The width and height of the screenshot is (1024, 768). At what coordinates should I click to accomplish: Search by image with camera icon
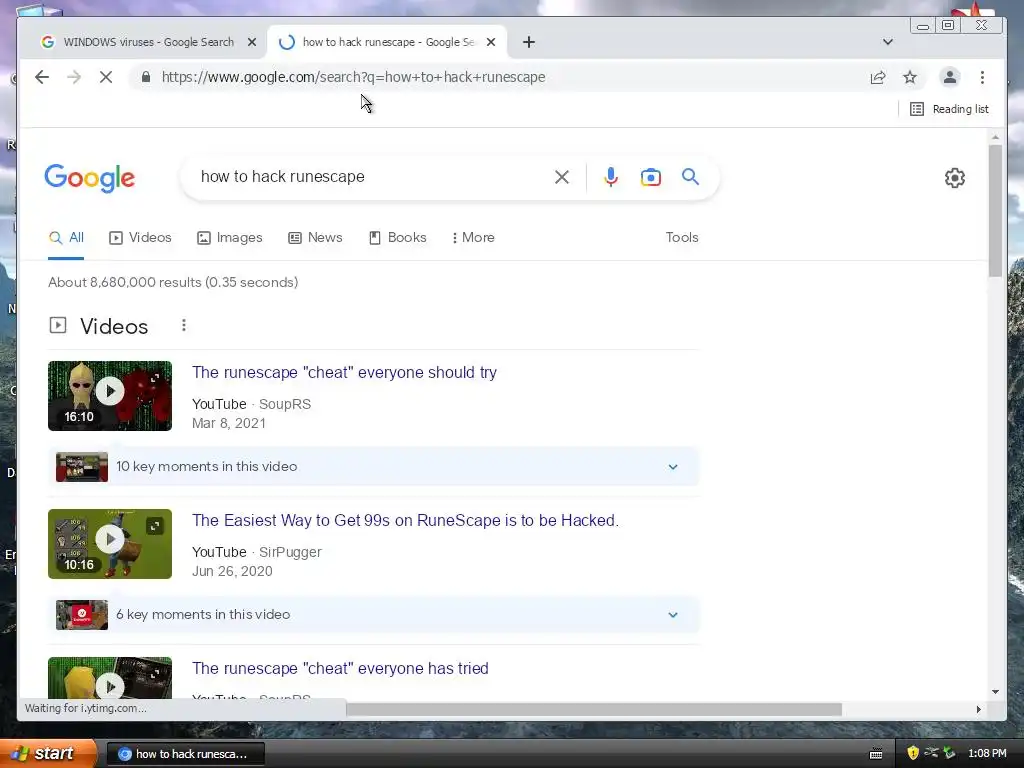point(650,177)
